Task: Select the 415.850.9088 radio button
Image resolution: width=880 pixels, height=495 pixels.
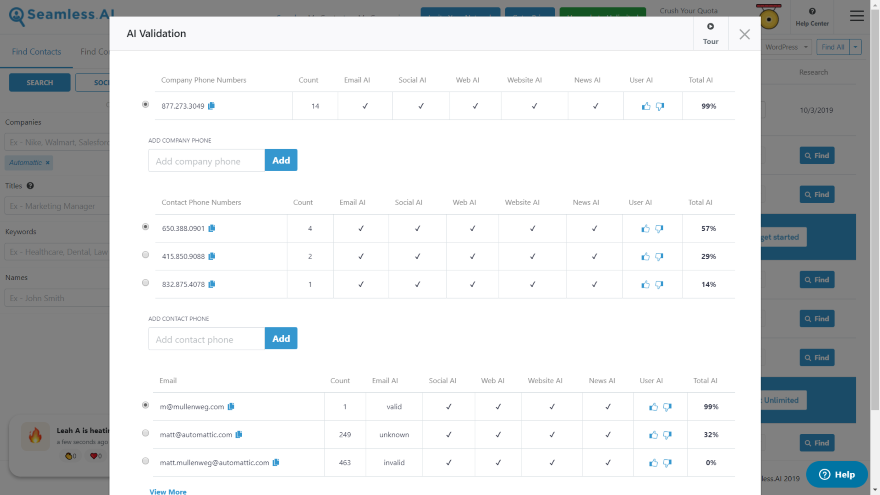Action: [x=145, y=255]
